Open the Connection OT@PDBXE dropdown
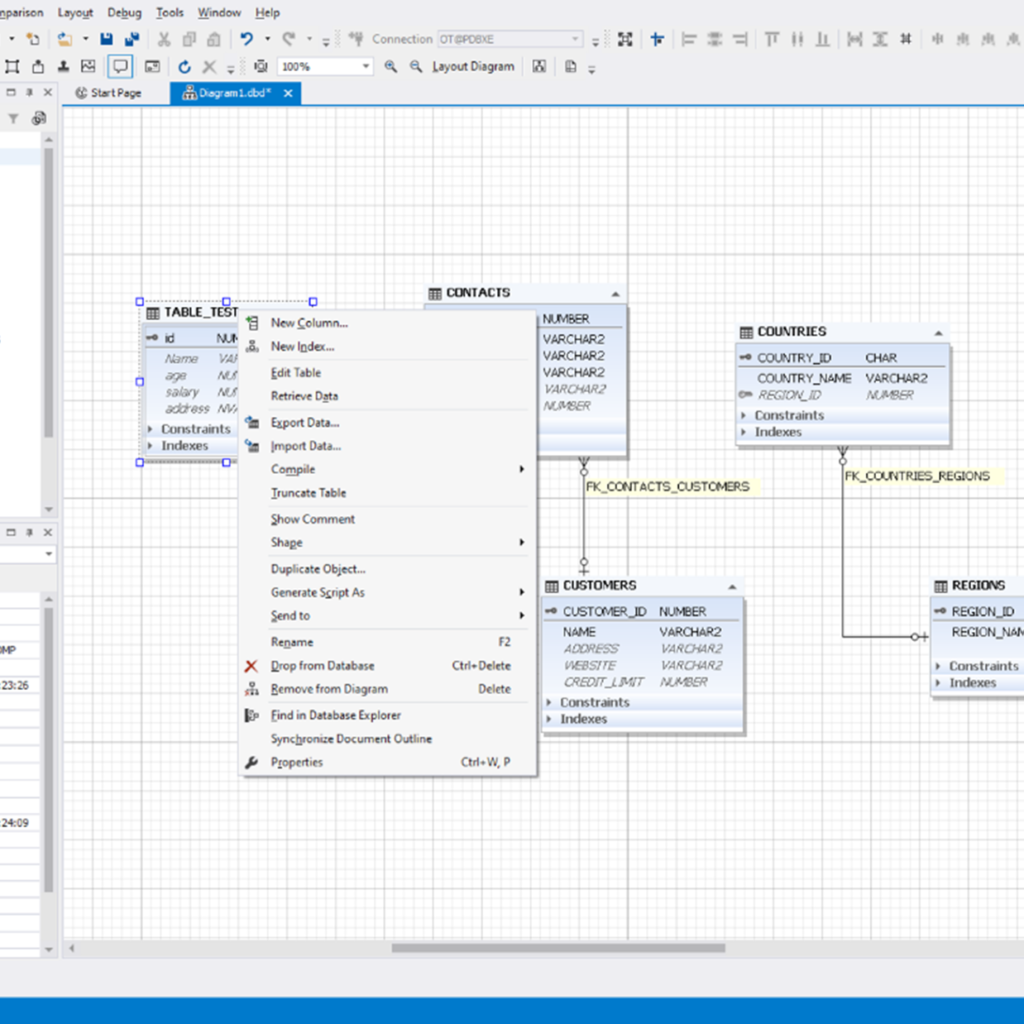1024x1024 pixels. tap(575, 39)
